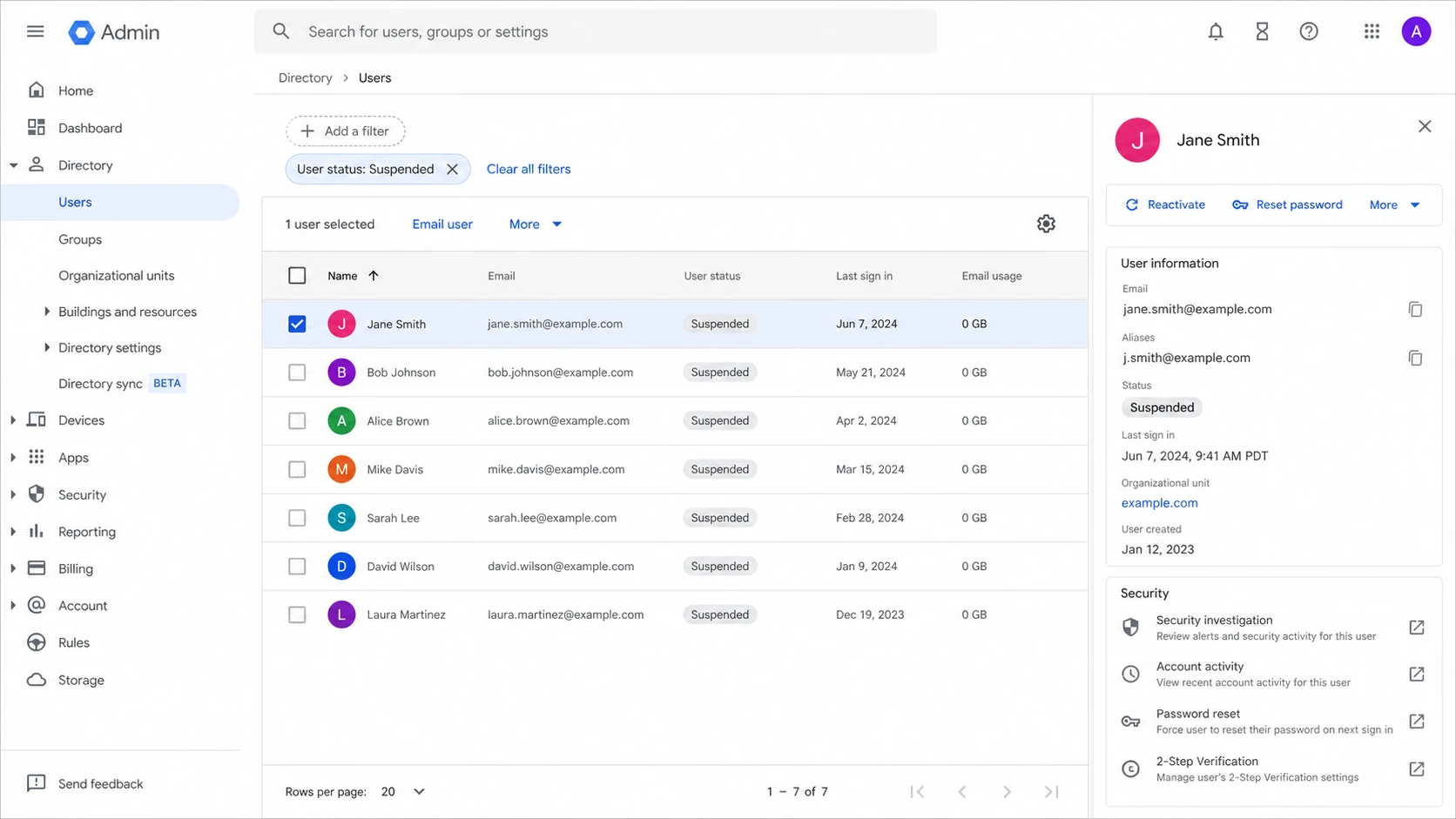Reactivate Jane Smith

(1165, 205)
